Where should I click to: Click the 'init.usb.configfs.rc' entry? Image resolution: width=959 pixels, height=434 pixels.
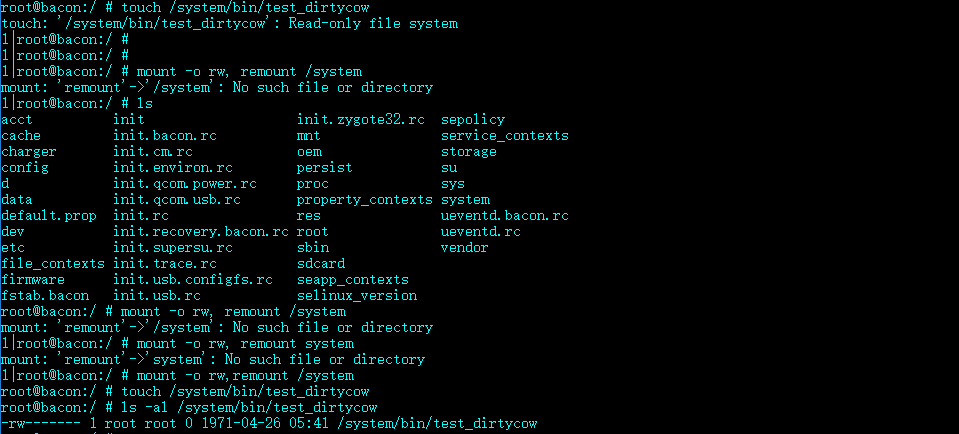(x=193, y=280)
